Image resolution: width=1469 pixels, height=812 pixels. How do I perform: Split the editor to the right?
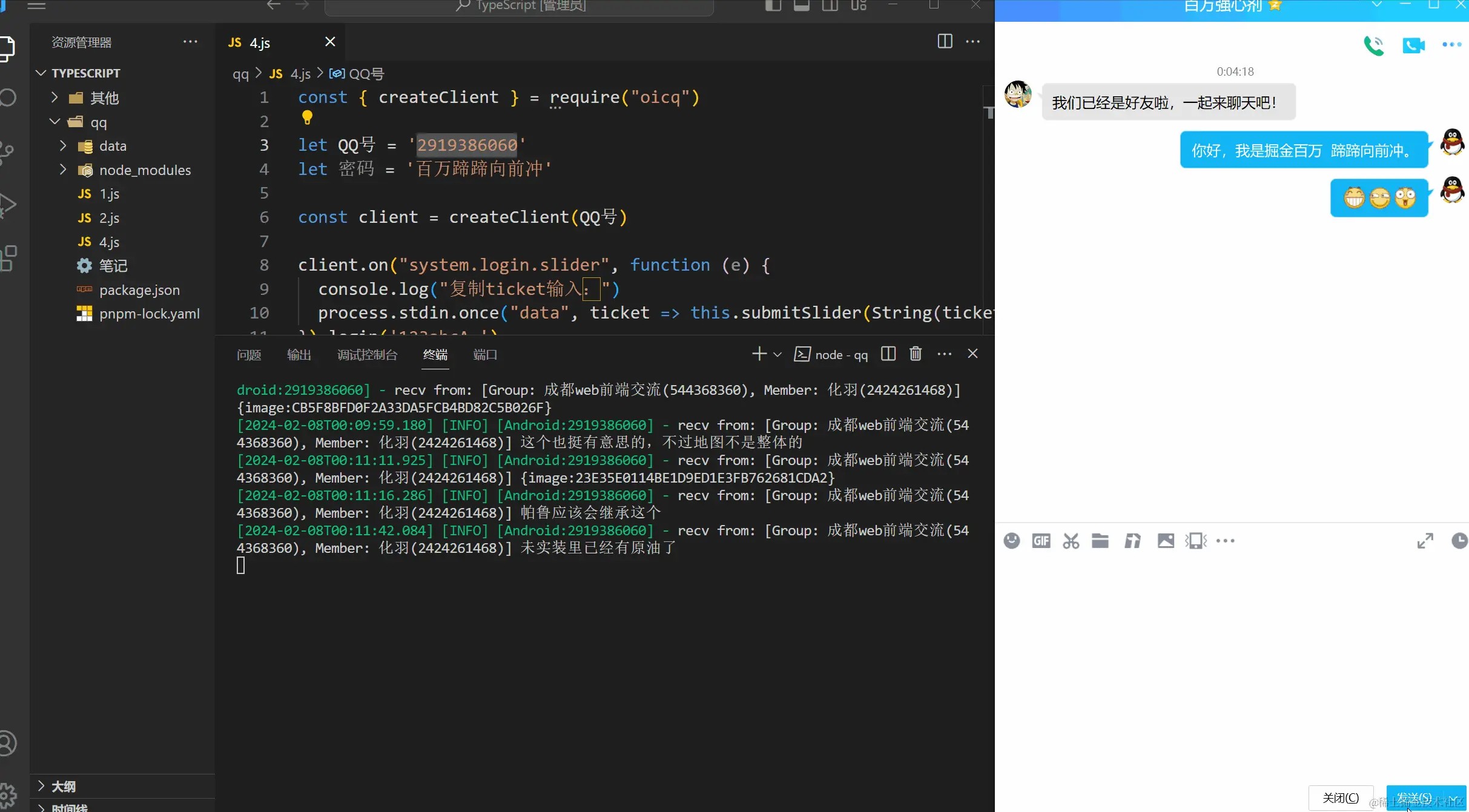pos(945,42)
